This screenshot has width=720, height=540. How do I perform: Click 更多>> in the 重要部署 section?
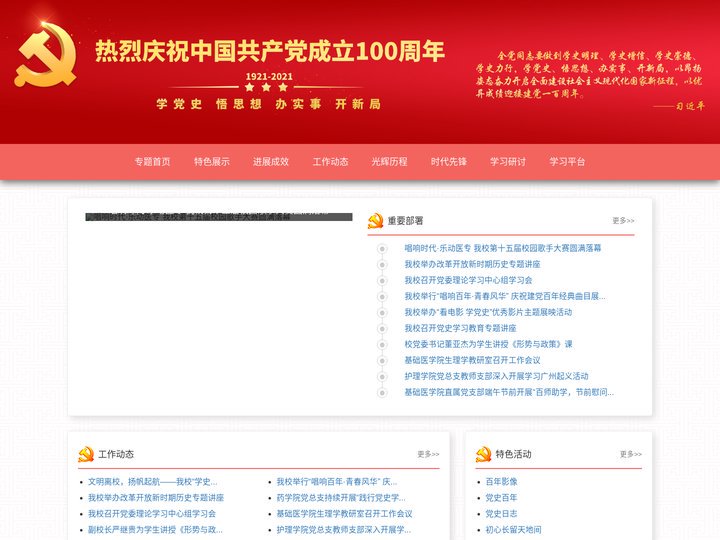[x=623, y=221]
